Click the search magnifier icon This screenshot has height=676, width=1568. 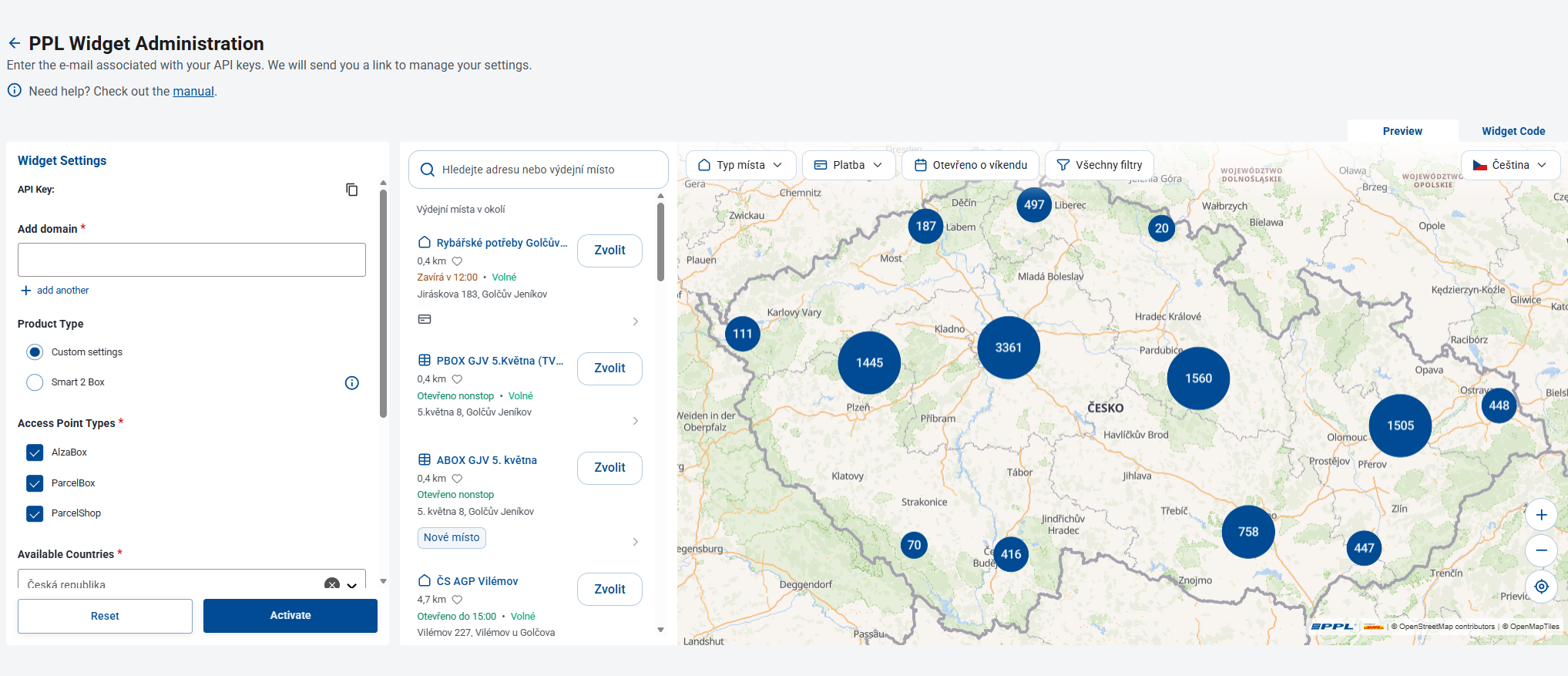point(427,170)
